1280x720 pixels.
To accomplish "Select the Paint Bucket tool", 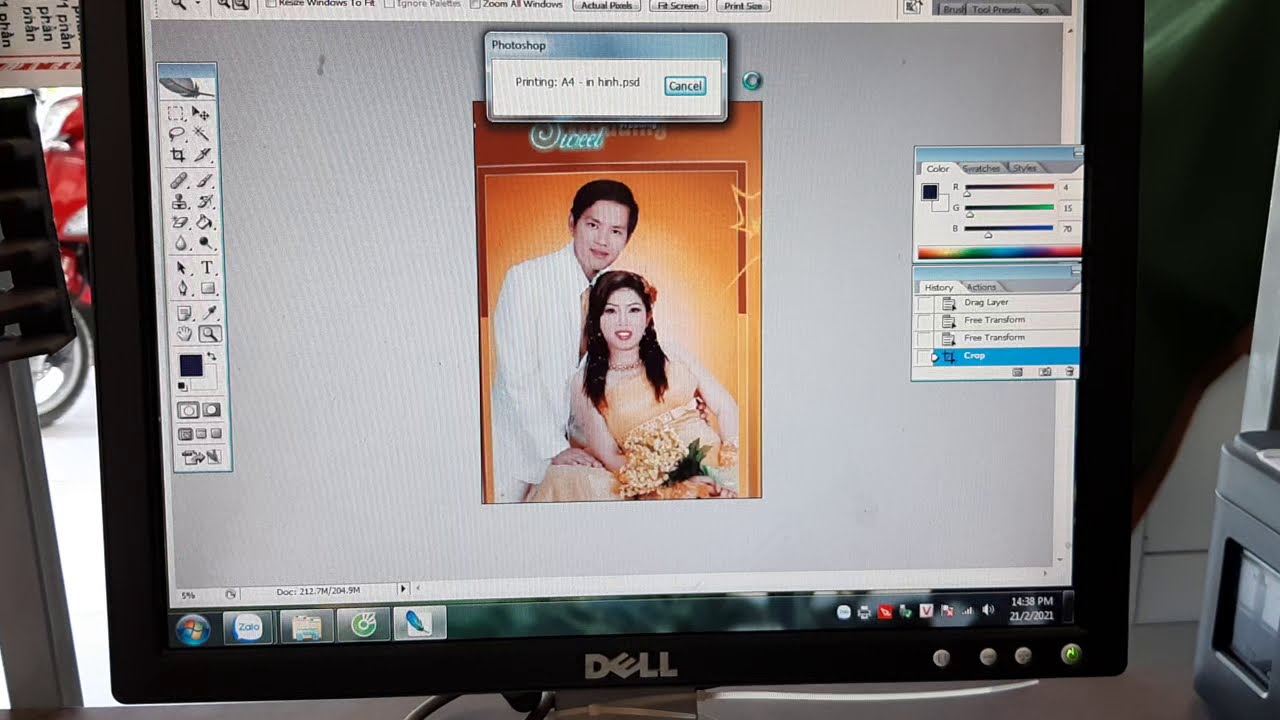I will (206, 221).
